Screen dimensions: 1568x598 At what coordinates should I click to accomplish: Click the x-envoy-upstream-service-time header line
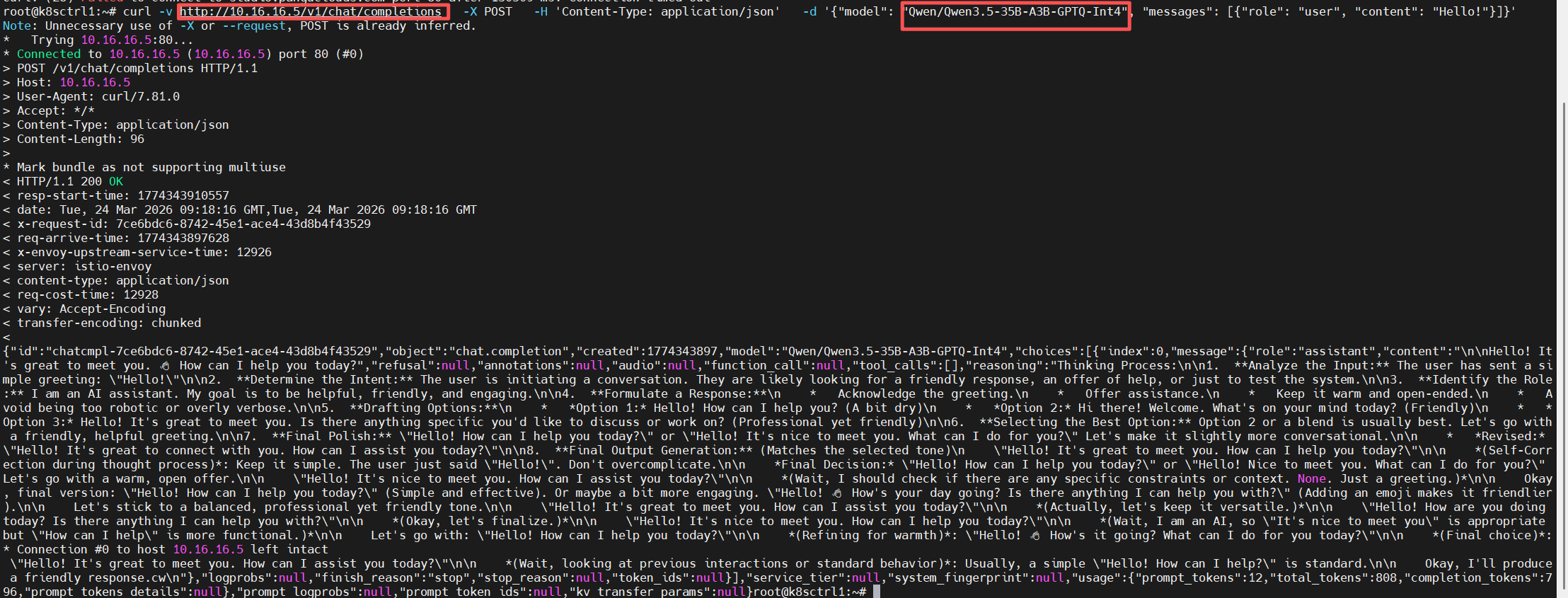point(144,253)
